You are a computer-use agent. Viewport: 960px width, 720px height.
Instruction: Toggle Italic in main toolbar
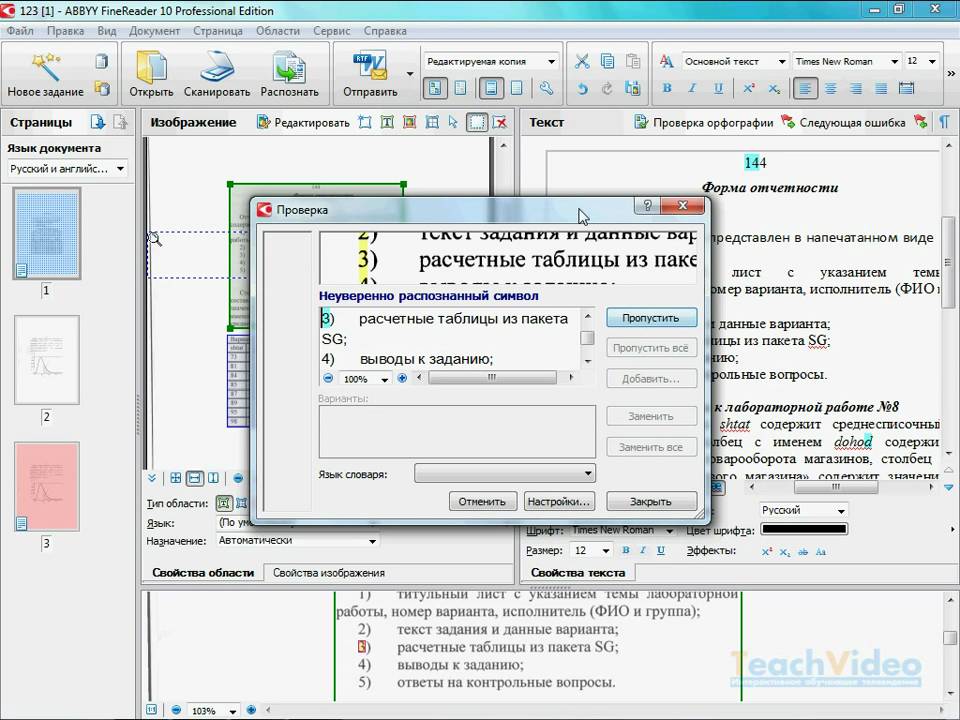692,88
